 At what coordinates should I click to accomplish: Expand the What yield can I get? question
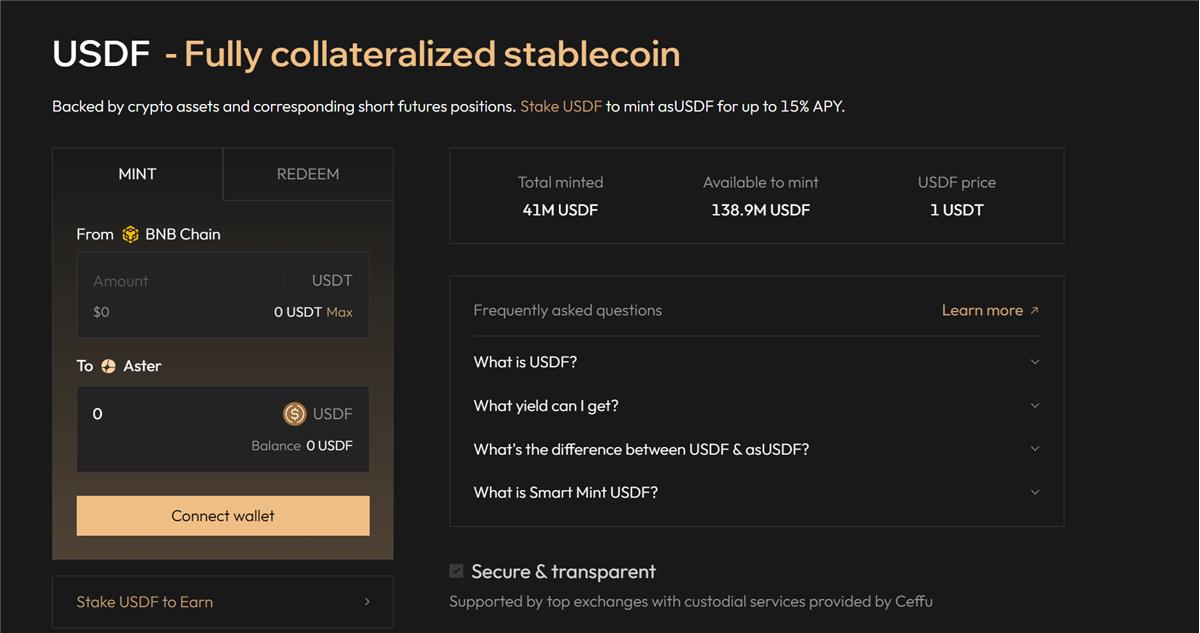(x=757, y=406)
